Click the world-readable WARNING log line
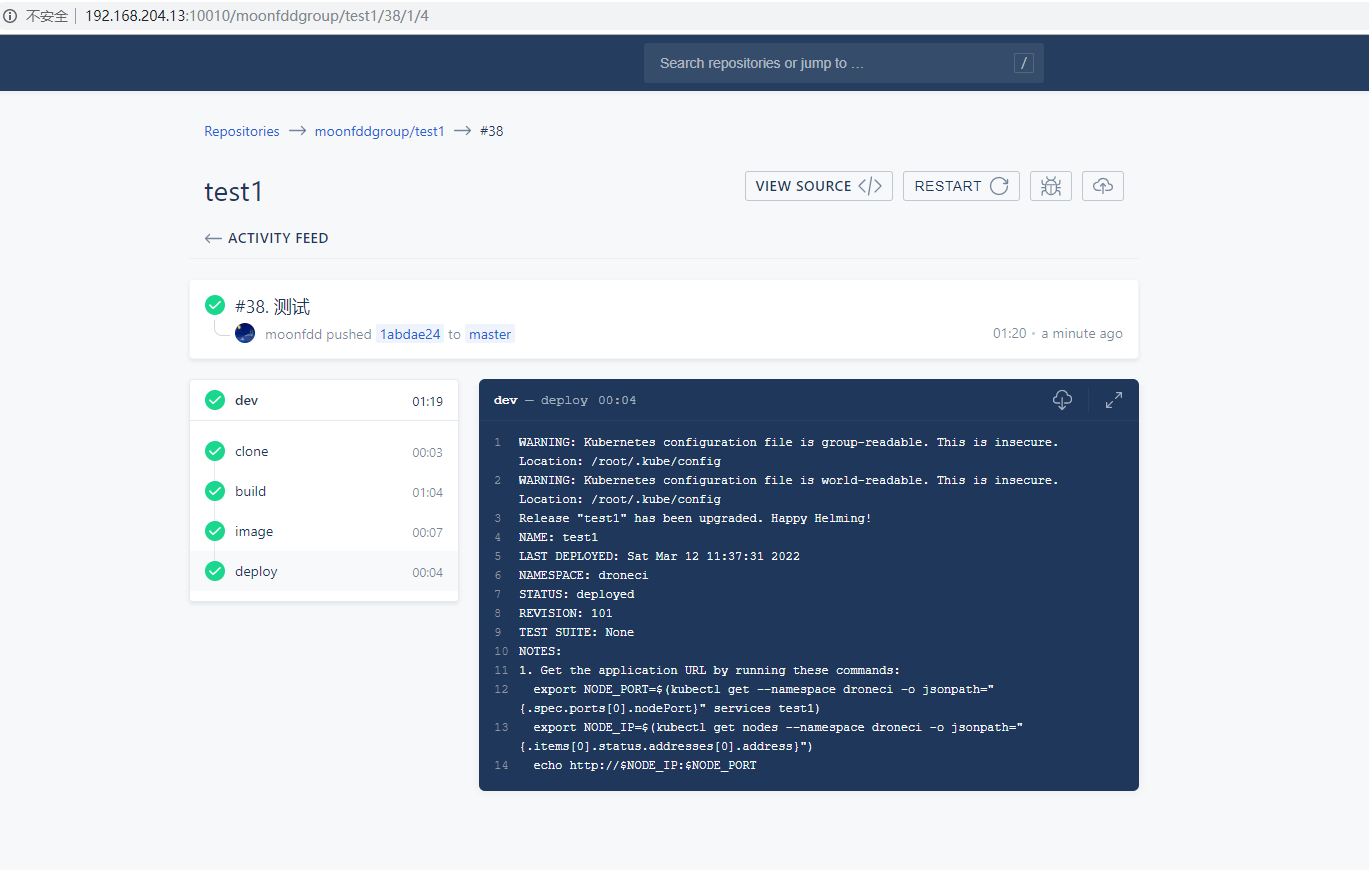 click(x=788, y=489)
